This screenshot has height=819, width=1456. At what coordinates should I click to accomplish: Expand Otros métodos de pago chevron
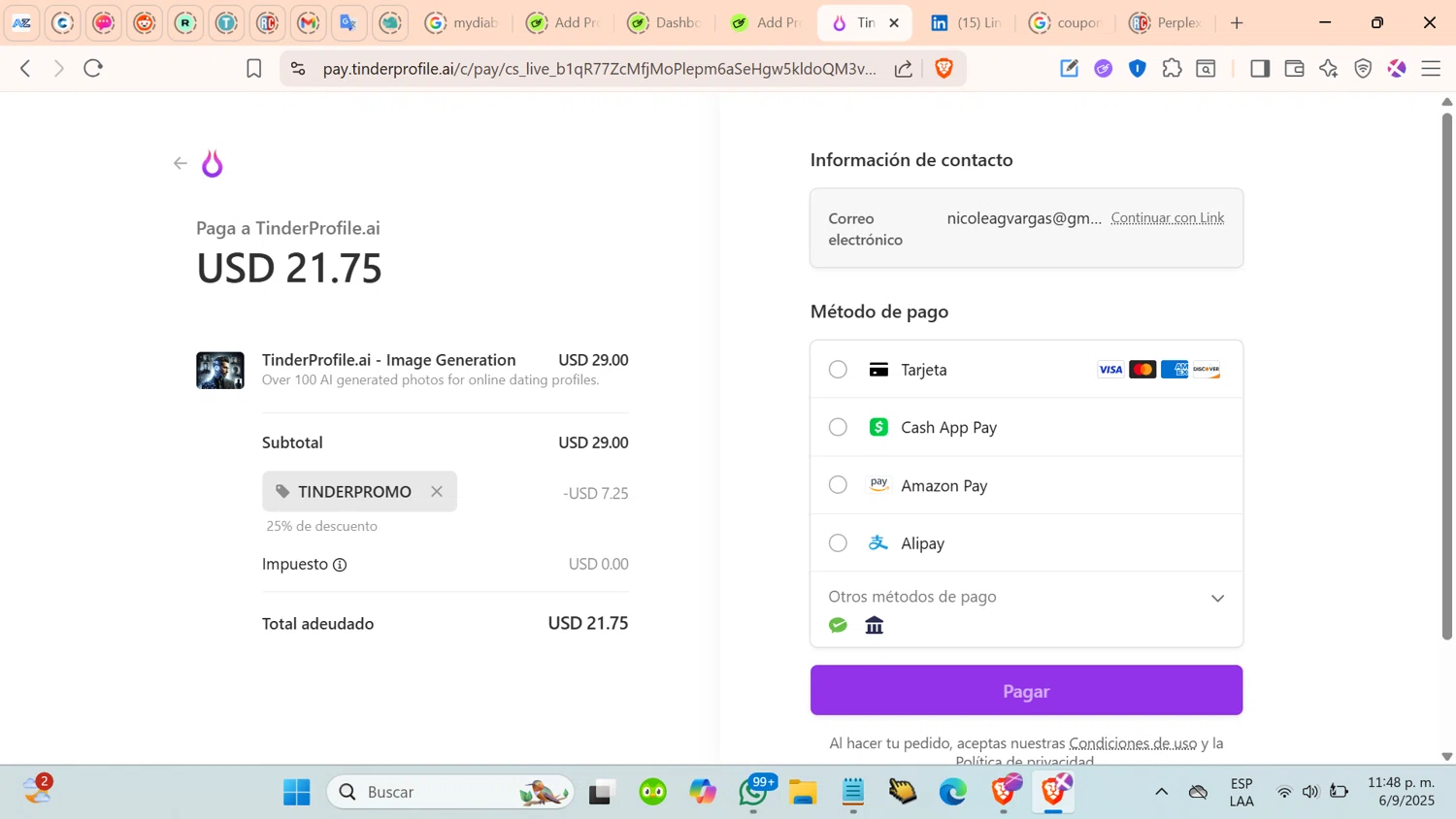(x=1217, y=598)
